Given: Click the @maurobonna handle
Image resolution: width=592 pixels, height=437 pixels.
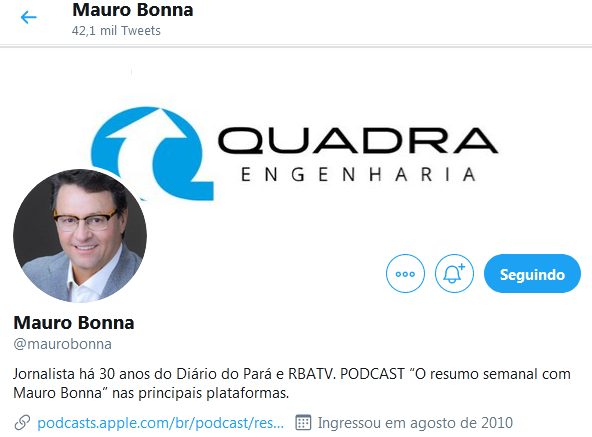Looking at the screenshot, I should (63, 344).
